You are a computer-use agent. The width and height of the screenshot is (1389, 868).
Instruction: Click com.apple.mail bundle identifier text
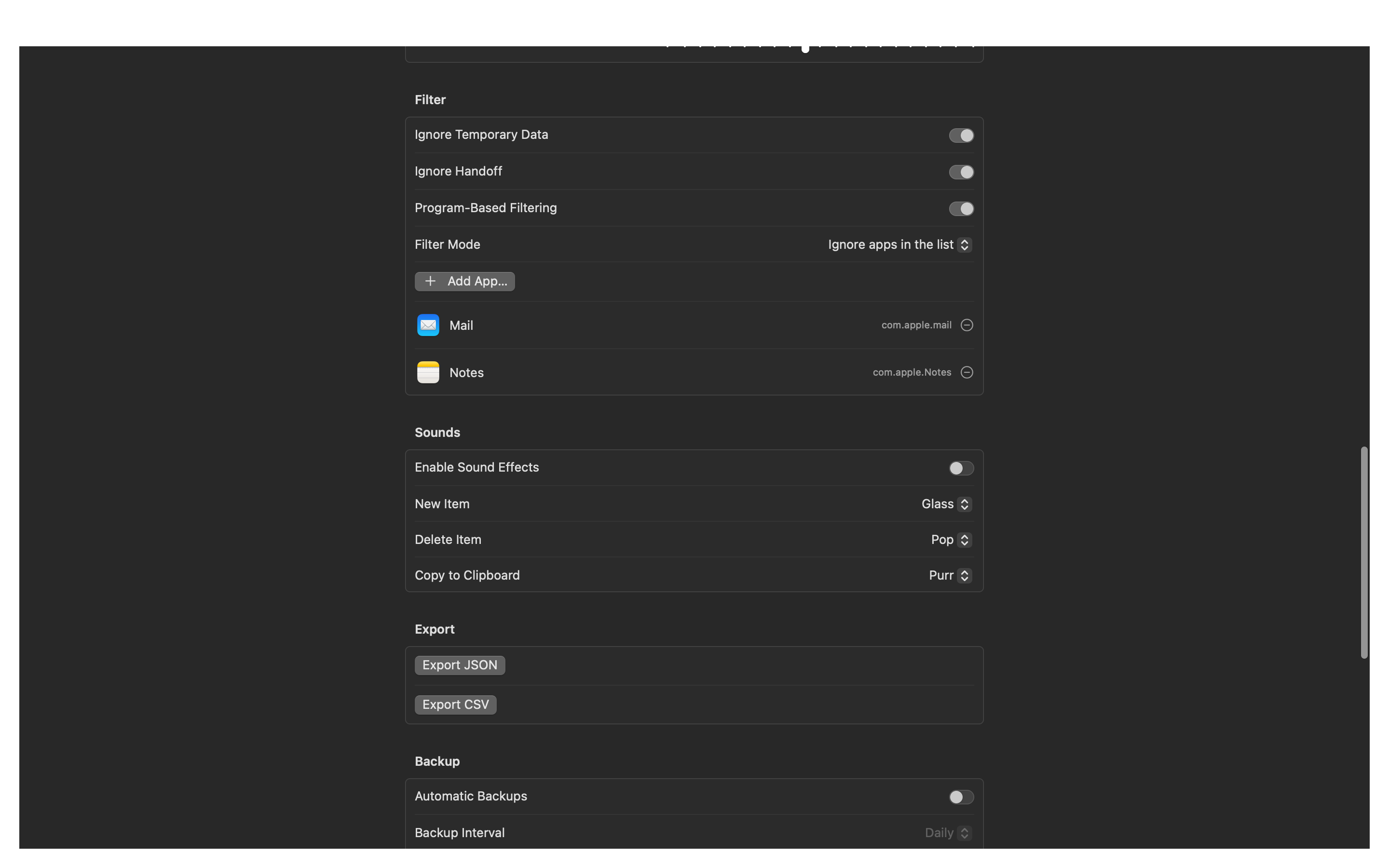[916, 325]
